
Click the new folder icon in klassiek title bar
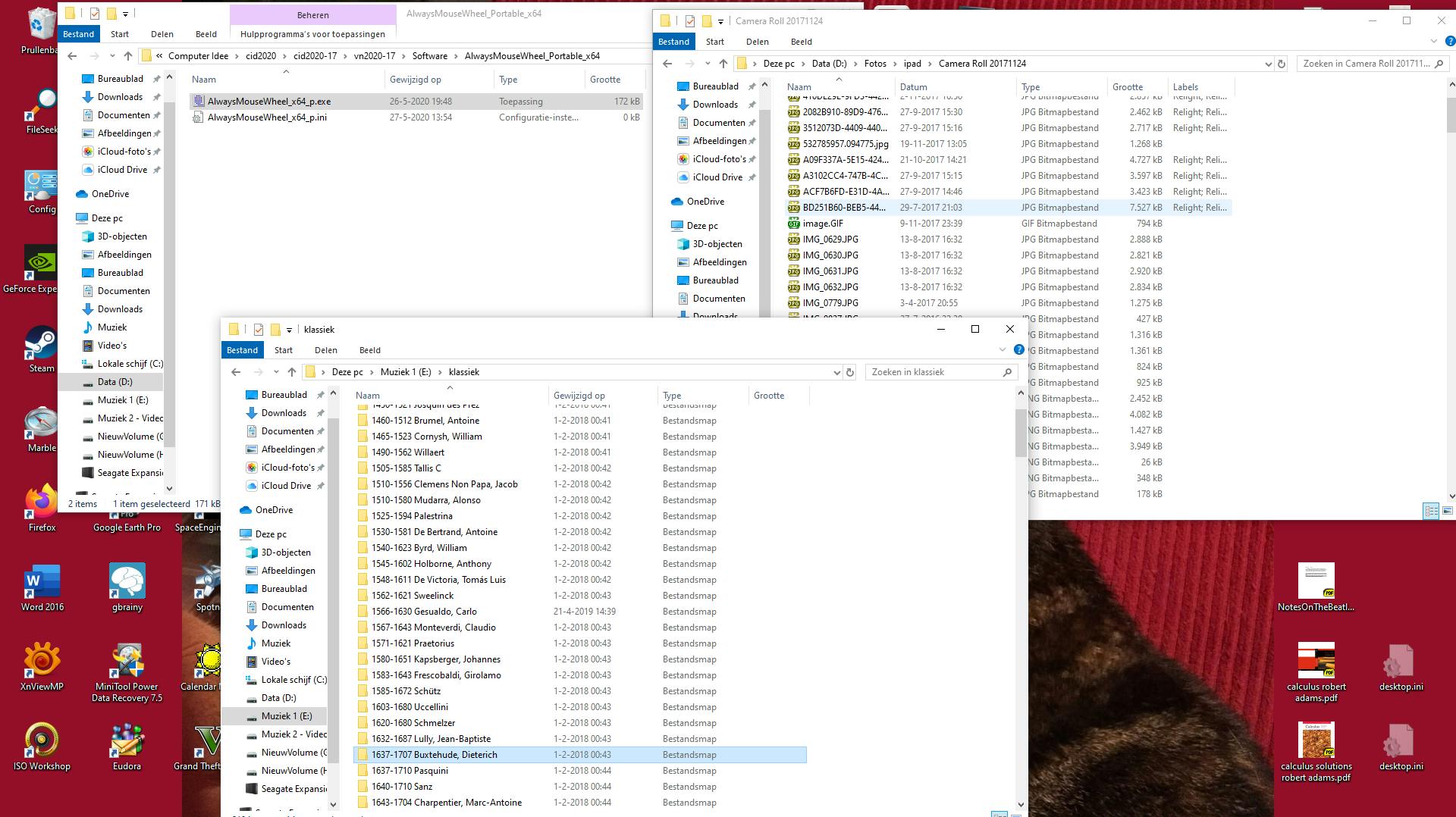(275, 330)
